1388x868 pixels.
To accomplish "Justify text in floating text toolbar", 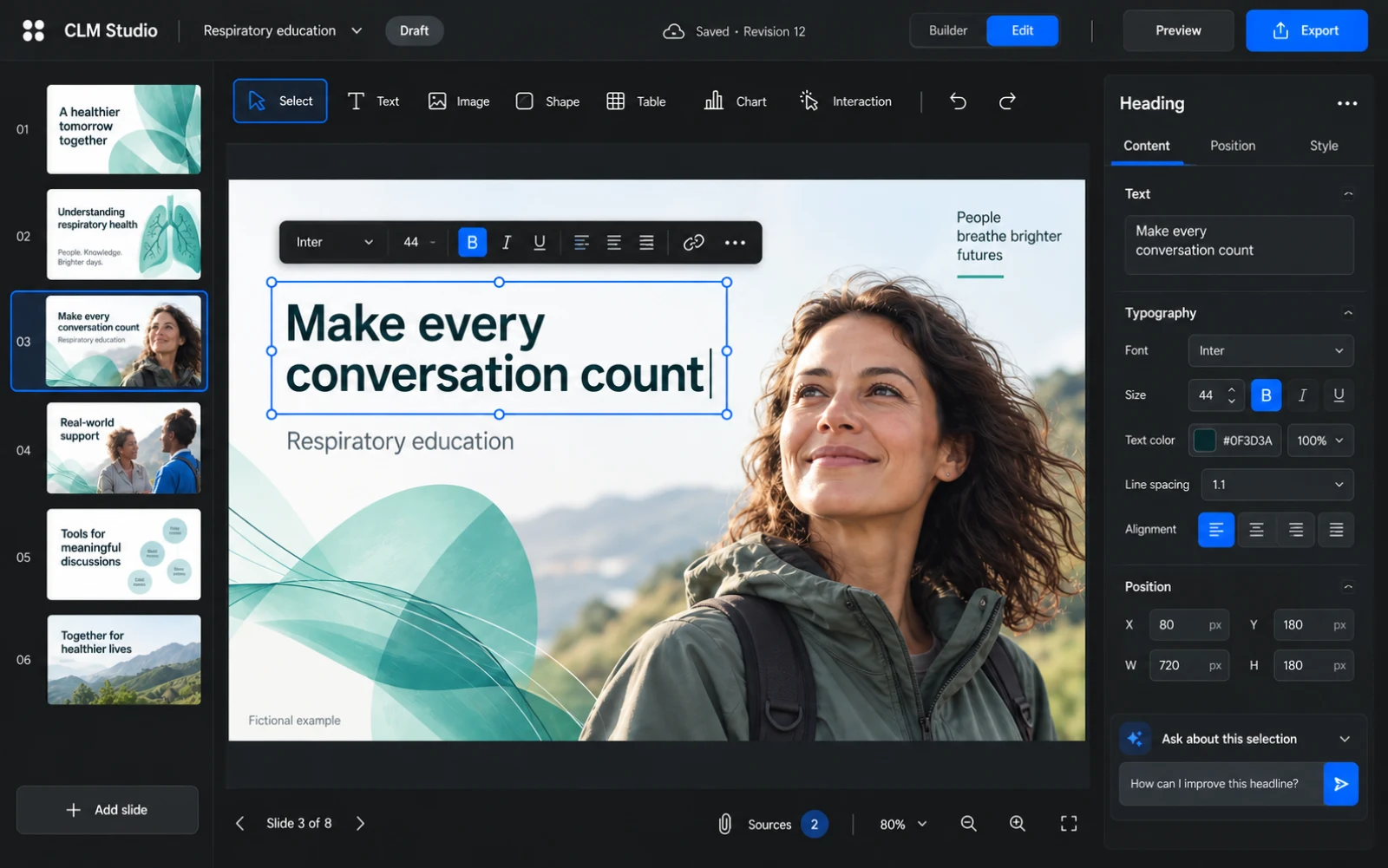I will tap(646, 242).
